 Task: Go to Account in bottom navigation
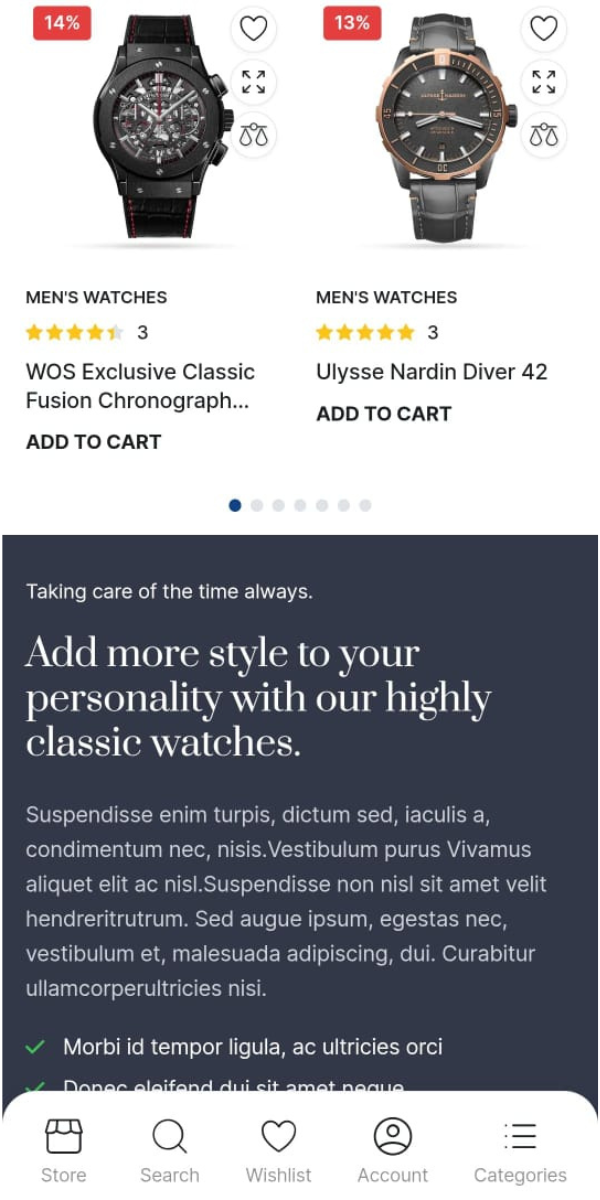[392, 1151]
